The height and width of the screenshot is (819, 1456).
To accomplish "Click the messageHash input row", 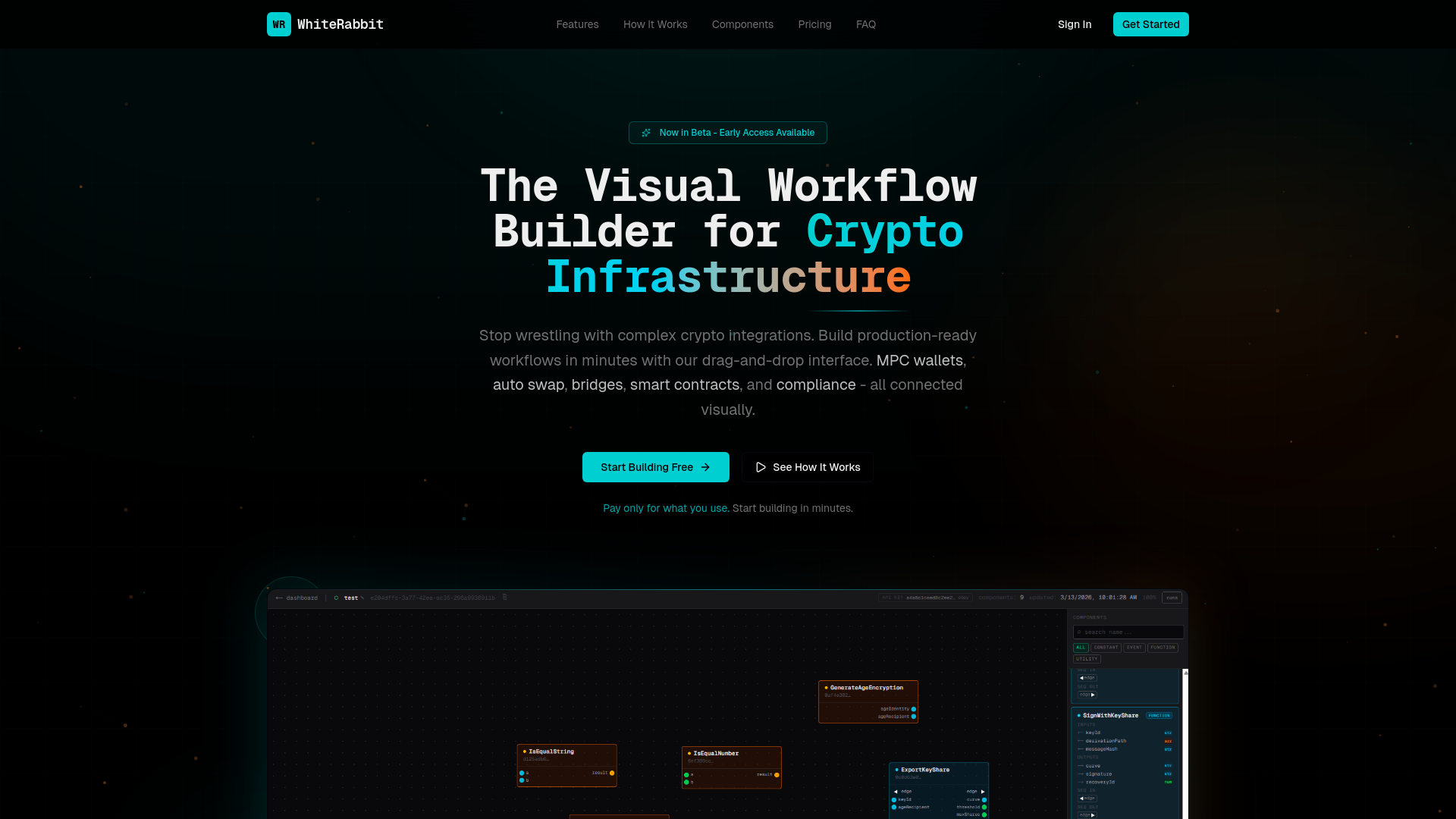I will coord(1125,749).
